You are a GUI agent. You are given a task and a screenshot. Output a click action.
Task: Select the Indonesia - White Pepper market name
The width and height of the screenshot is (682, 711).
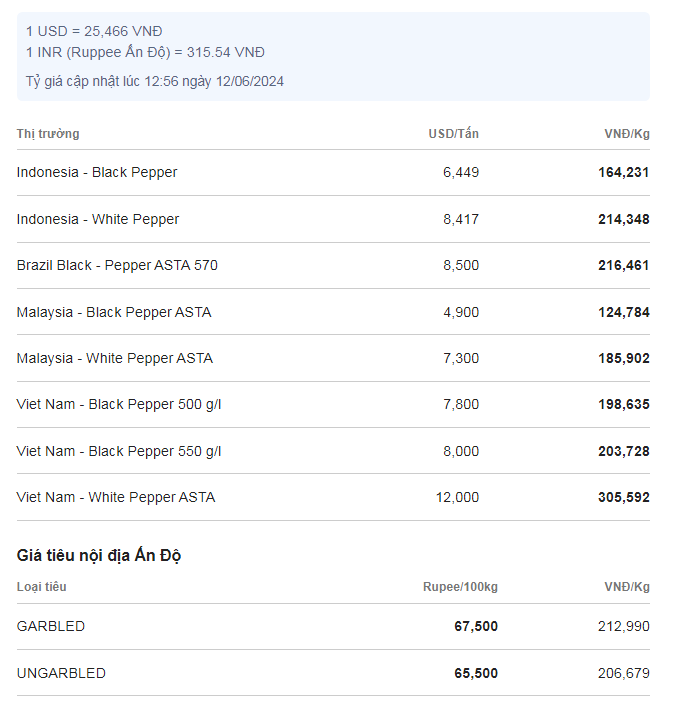point(98,219)
